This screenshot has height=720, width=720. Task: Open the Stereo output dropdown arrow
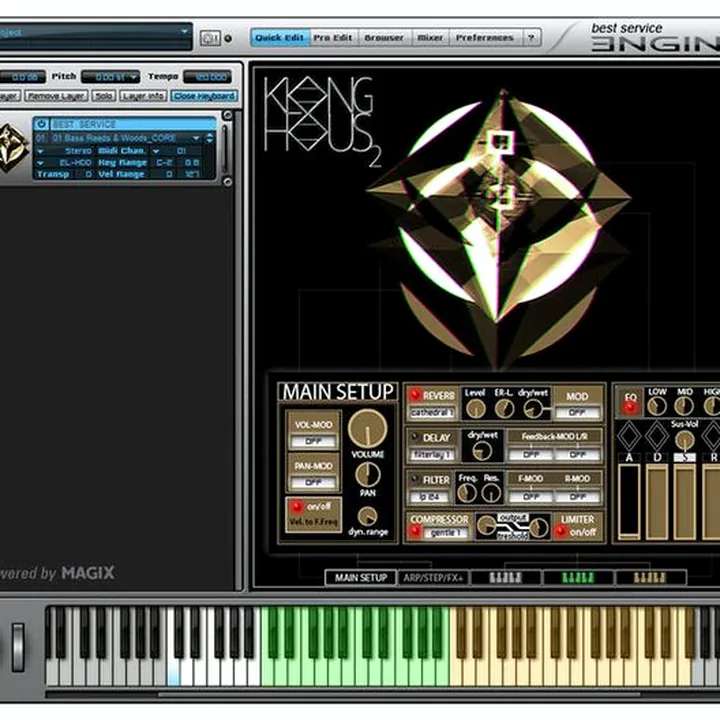pyautogui.click(x=40, y=151)
